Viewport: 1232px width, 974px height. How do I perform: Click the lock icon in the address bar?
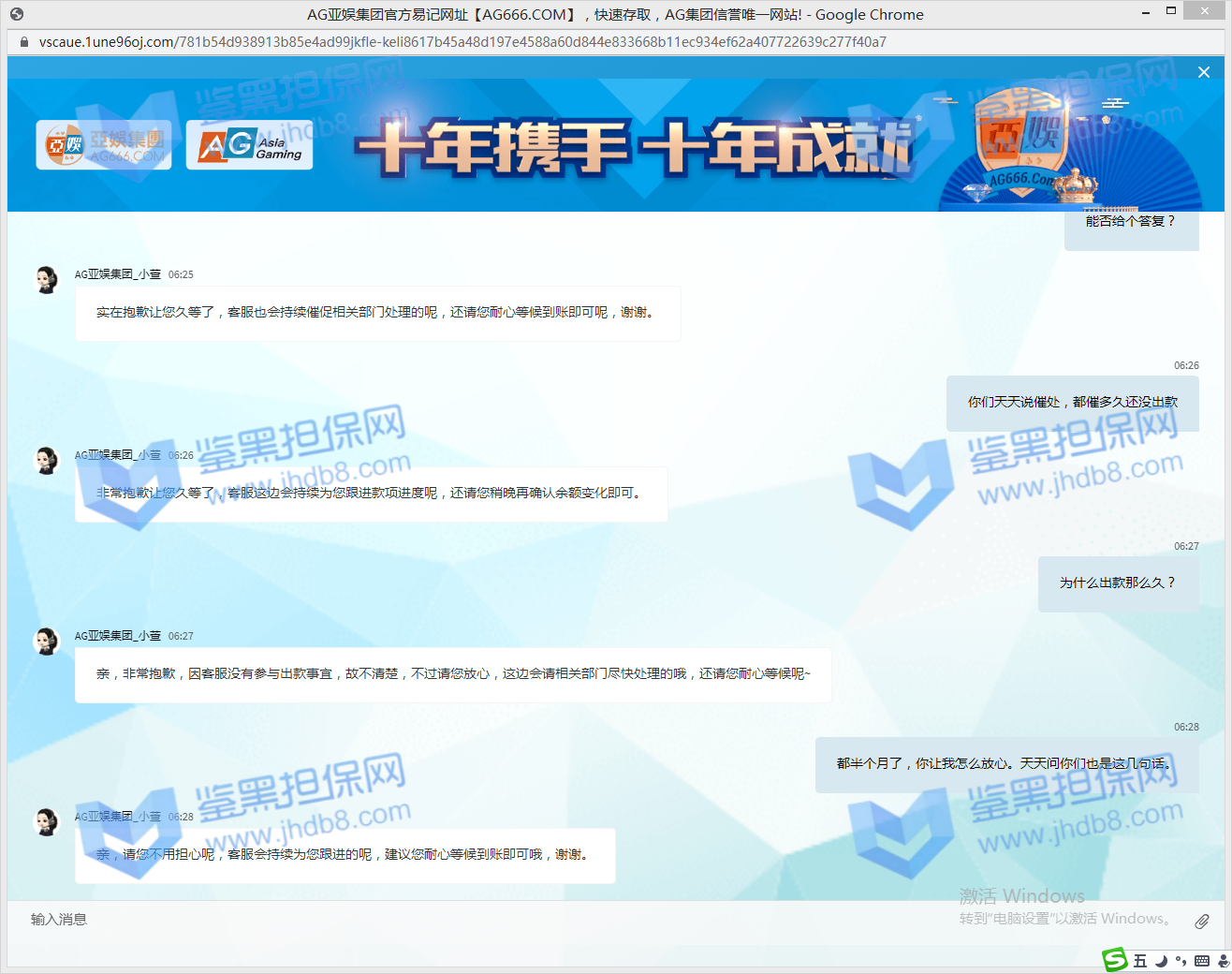click(24, 42)
